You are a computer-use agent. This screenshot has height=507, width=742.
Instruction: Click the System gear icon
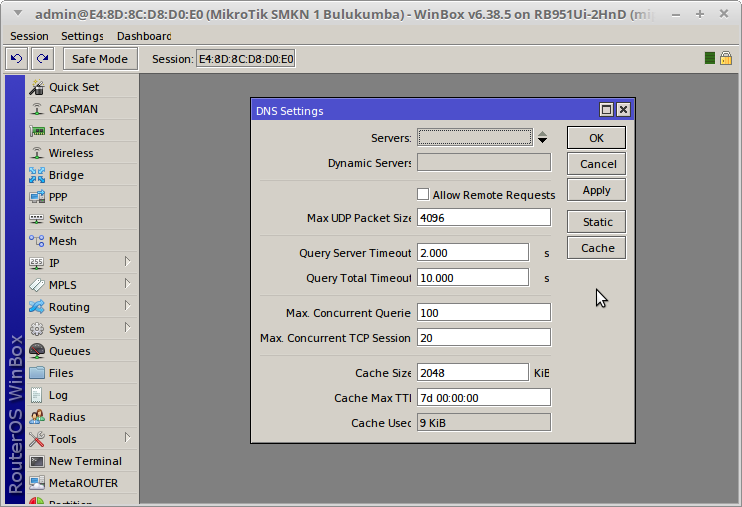coord(36,329)
